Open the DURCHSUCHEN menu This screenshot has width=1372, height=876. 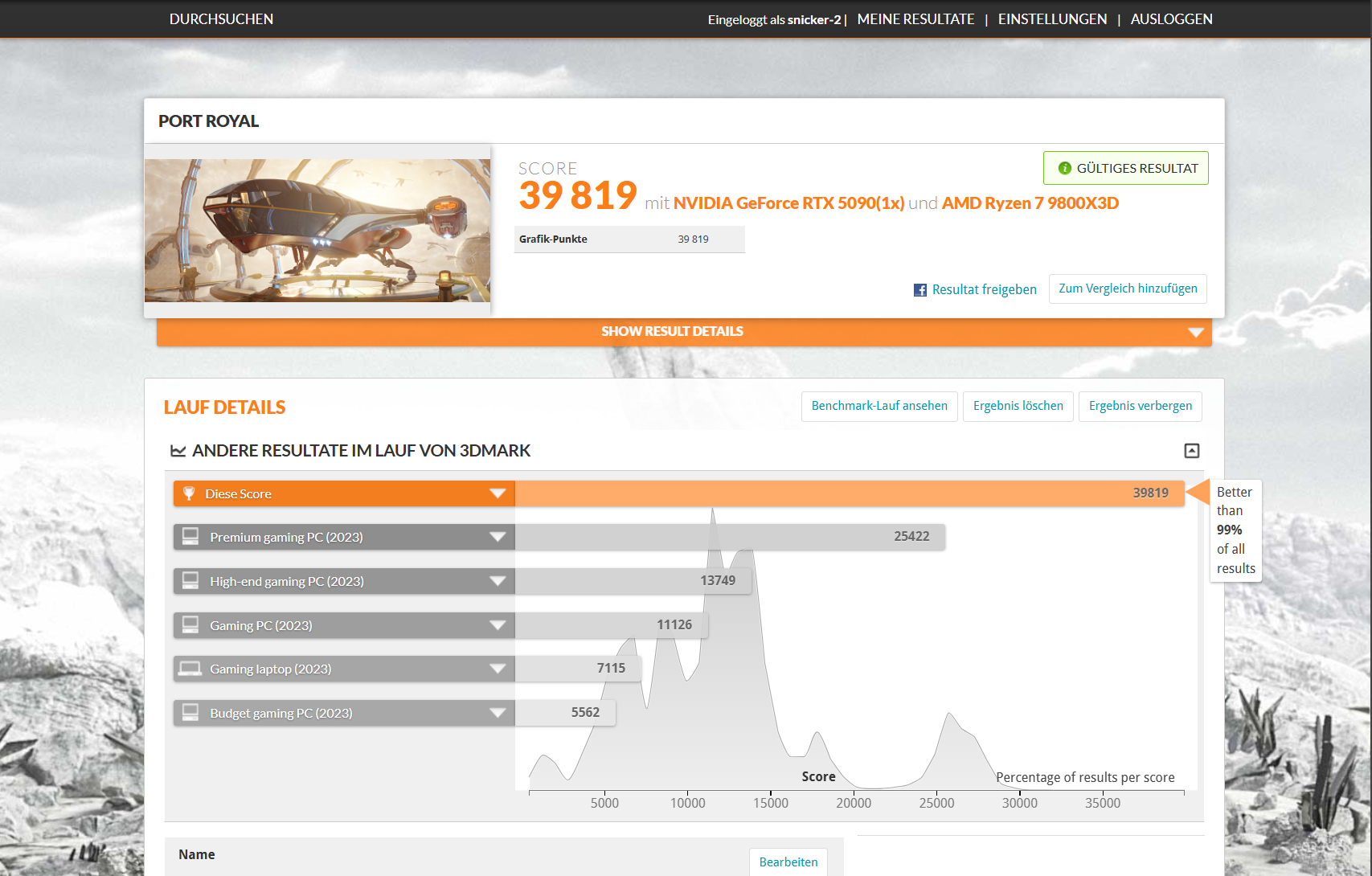[x=220, y=18]
